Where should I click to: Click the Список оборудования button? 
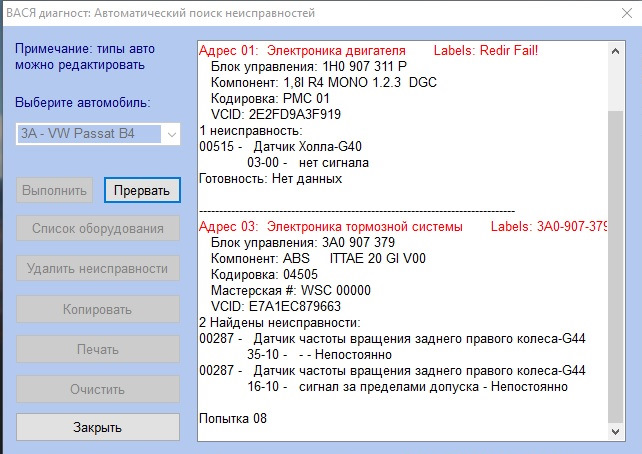(98, 228)
